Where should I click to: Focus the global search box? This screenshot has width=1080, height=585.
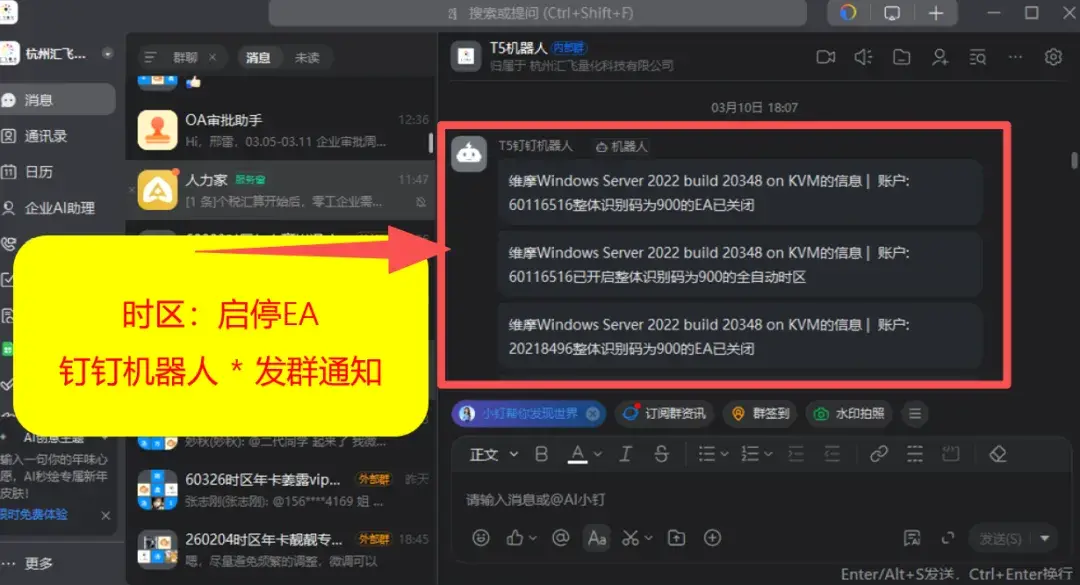click(x=538, y=13)
